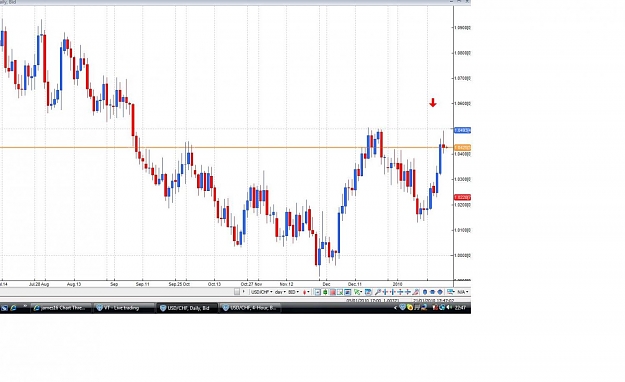The height and width of the screenshot is (382, 625).
Task: Open the N/A dropdown in chart toolbar
Action: tap(462, 292)
